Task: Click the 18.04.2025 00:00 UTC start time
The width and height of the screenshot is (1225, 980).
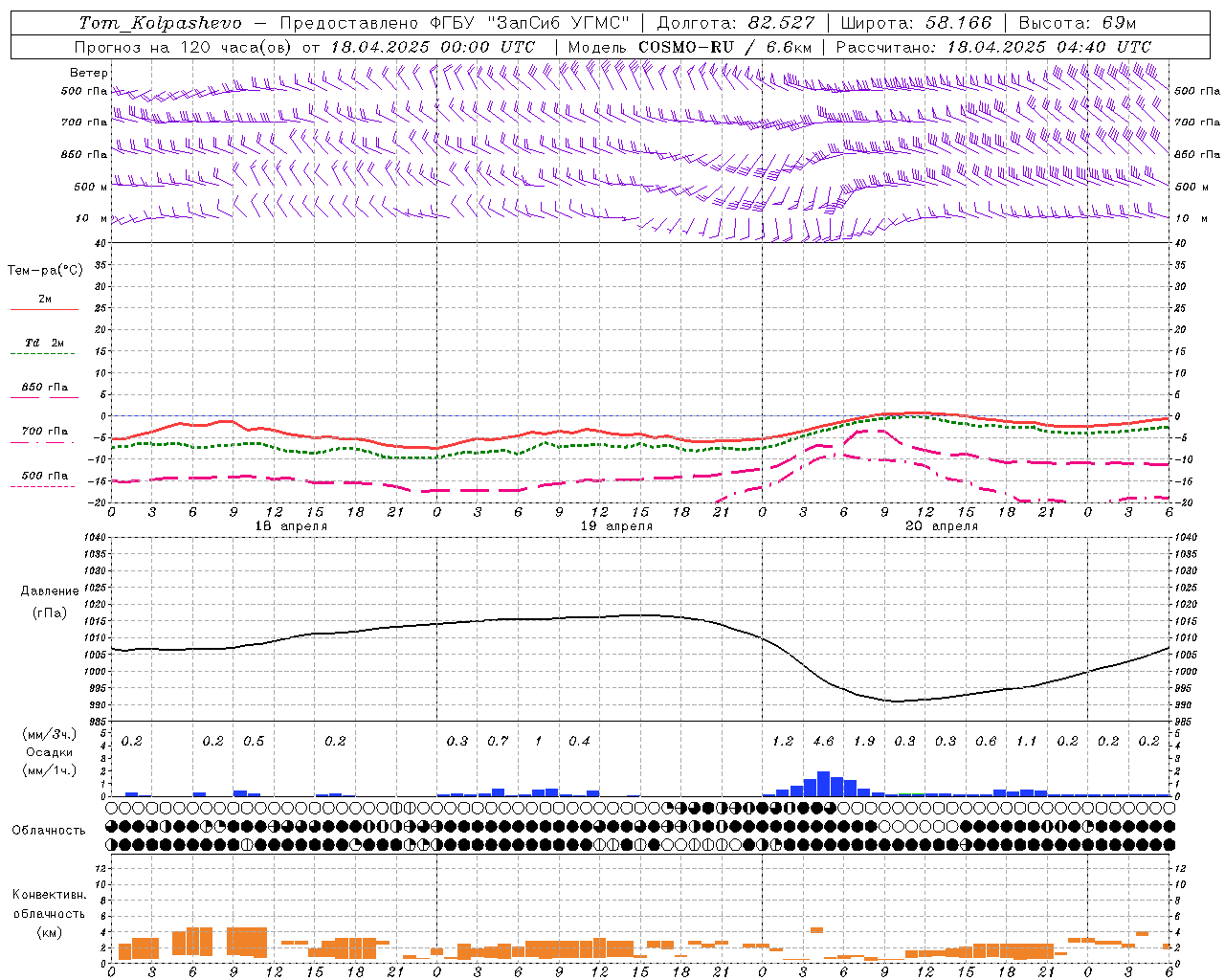Action: pyautogui.click(x=433, y=47)
